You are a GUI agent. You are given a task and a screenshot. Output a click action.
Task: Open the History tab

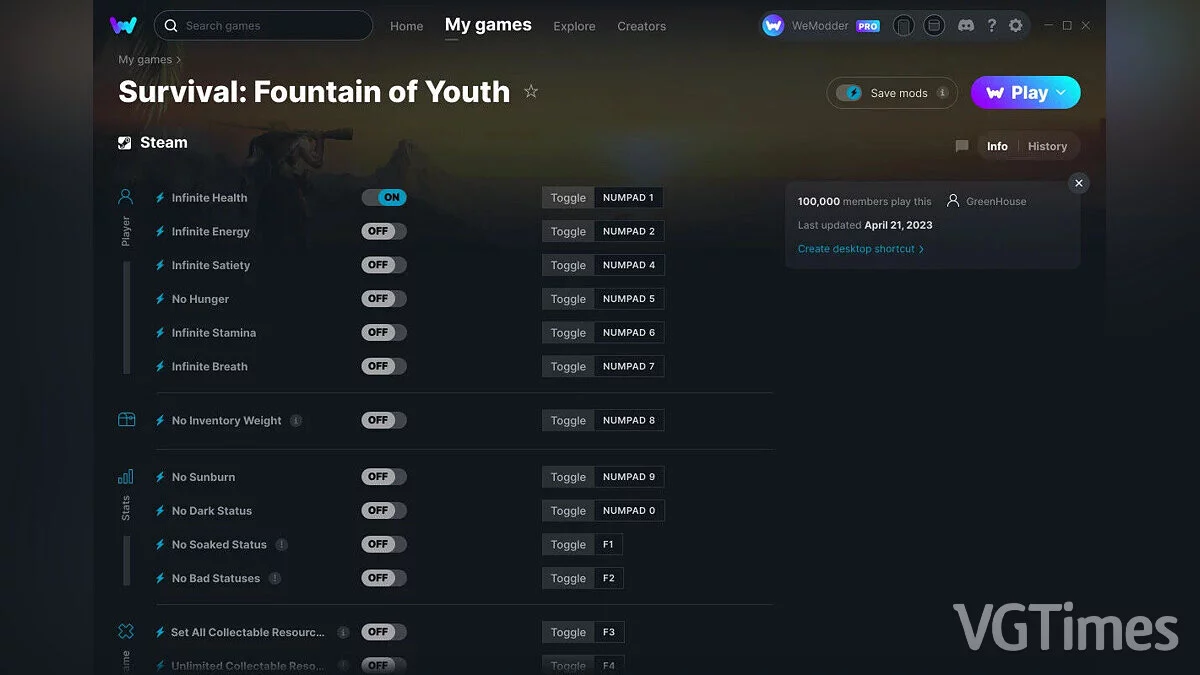(x=1047, y=146)
